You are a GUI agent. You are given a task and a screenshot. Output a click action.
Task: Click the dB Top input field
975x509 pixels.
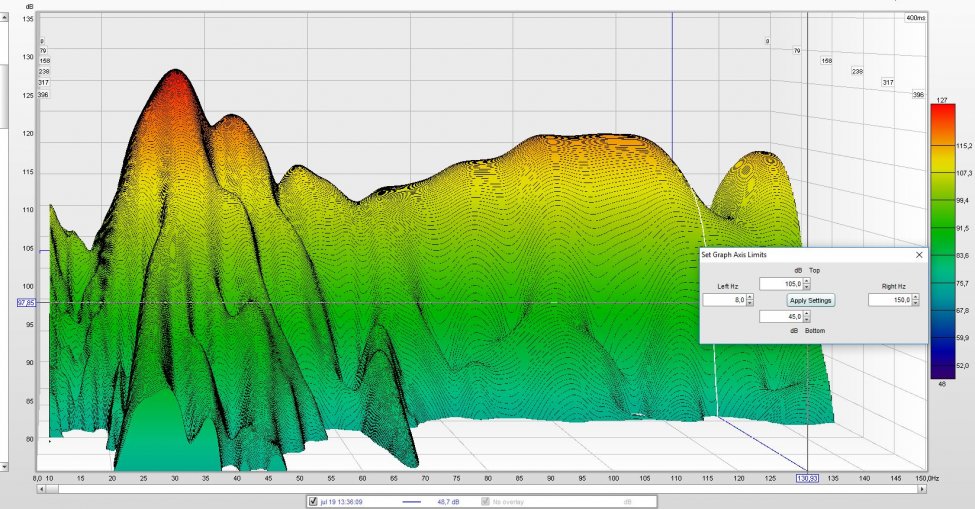click(780, 284)
